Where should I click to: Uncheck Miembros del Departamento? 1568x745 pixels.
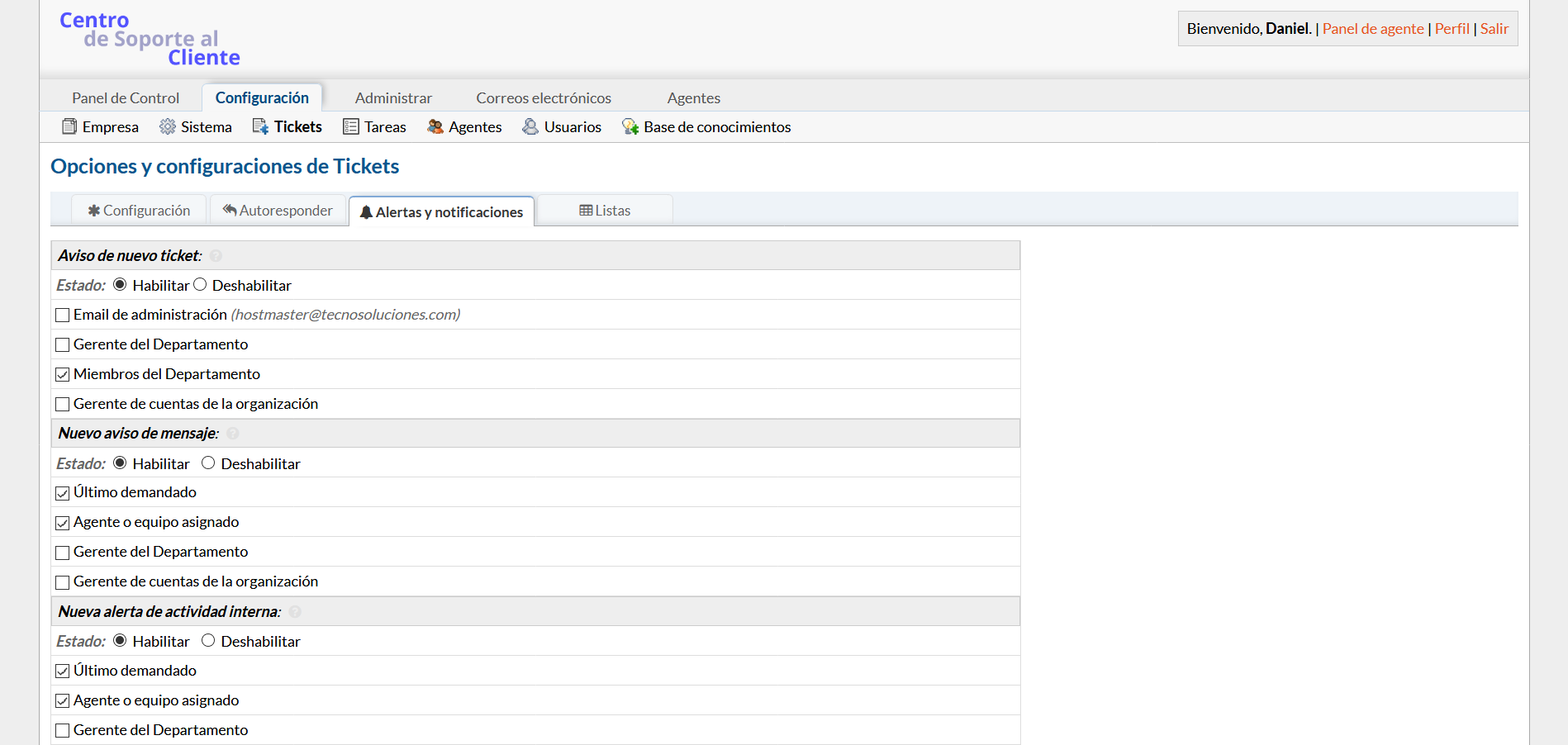(x=63, y=375)
